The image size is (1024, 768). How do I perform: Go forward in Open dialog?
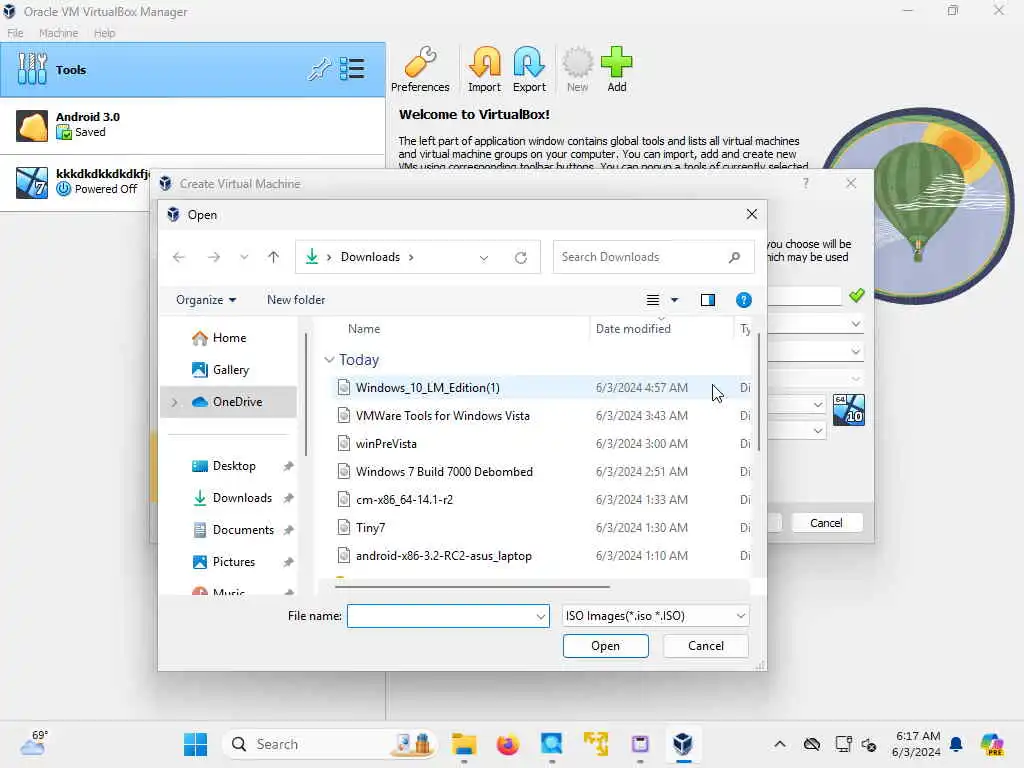[214, 257]
